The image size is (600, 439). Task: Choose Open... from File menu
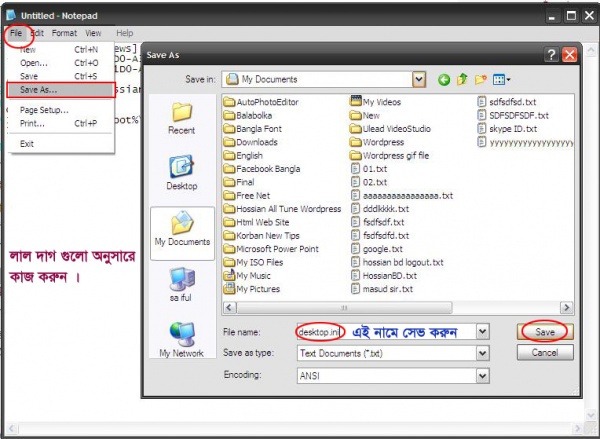[61, 63]
